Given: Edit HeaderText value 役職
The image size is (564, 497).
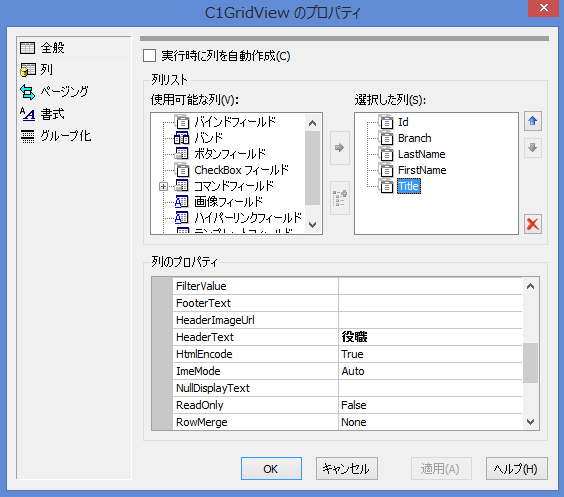Looking at the screenshot, I should coord(430,337).
